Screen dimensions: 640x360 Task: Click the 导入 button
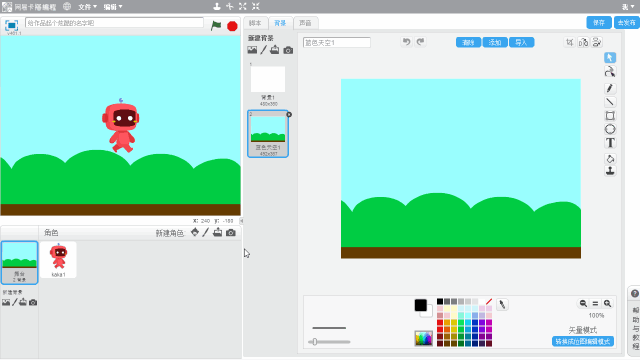click(521, 42)
